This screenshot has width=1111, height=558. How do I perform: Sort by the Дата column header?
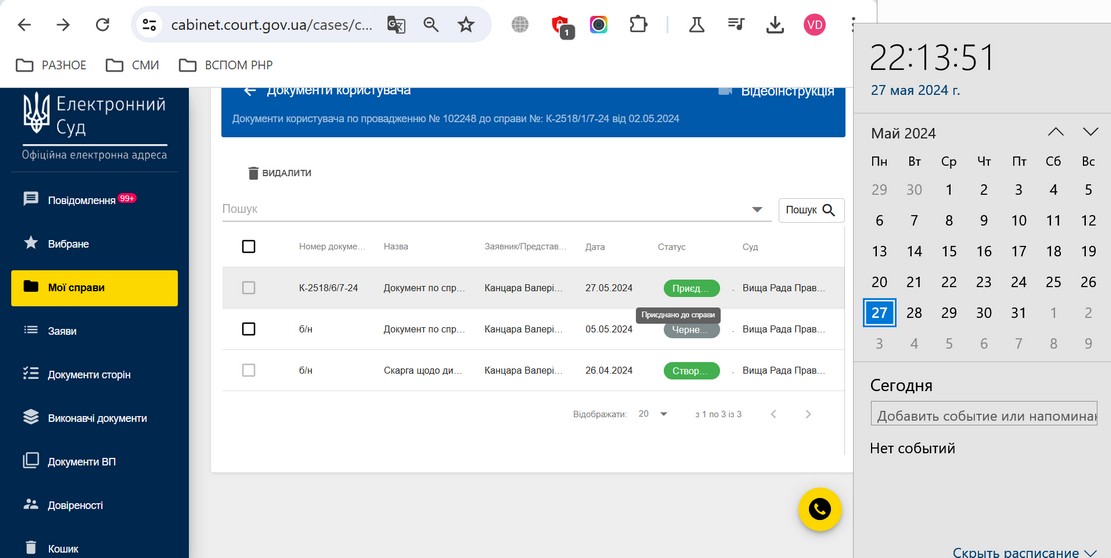tap(595, 246)
